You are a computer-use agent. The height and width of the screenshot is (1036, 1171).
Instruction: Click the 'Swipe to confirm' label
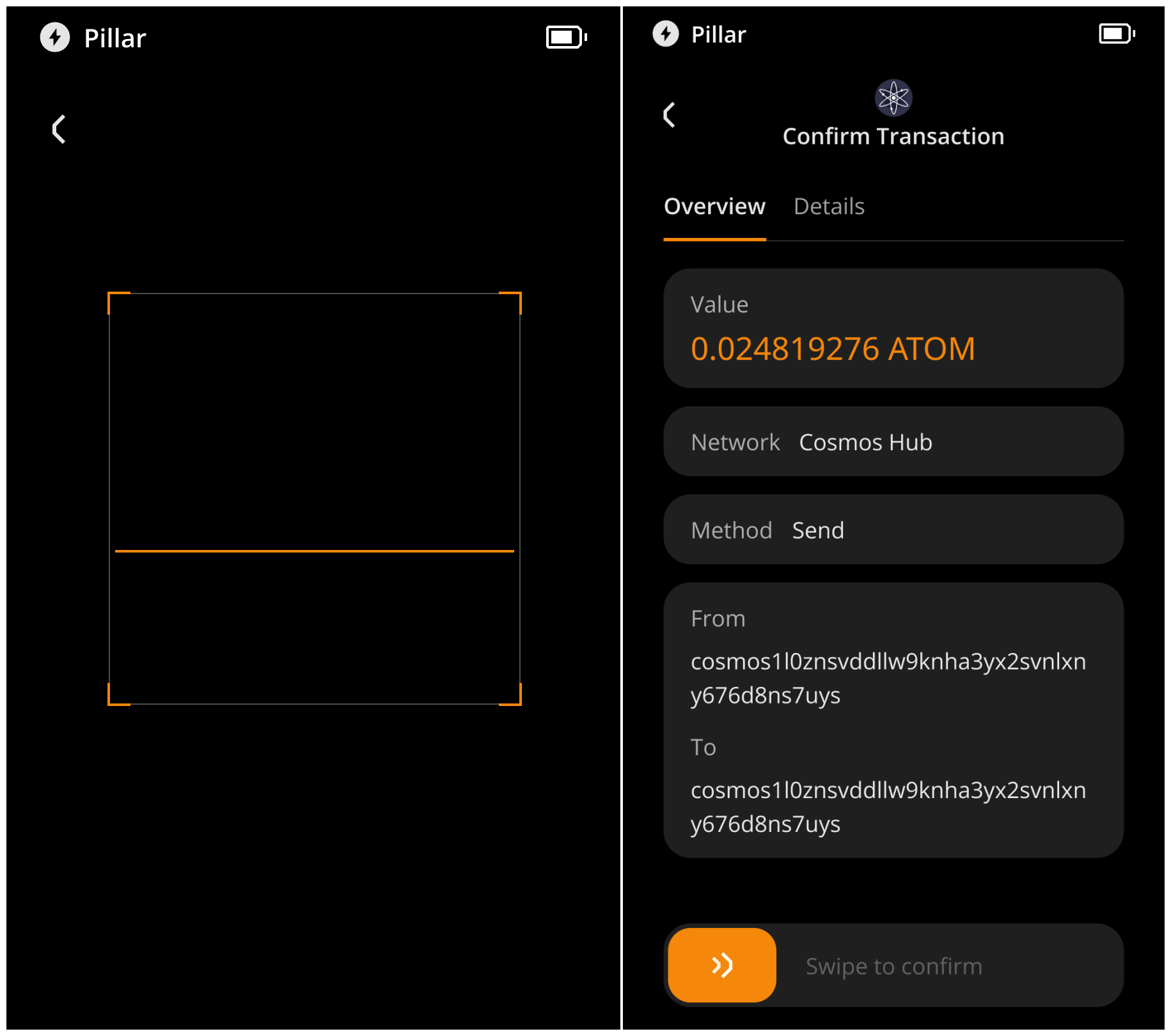click(893, 966)
